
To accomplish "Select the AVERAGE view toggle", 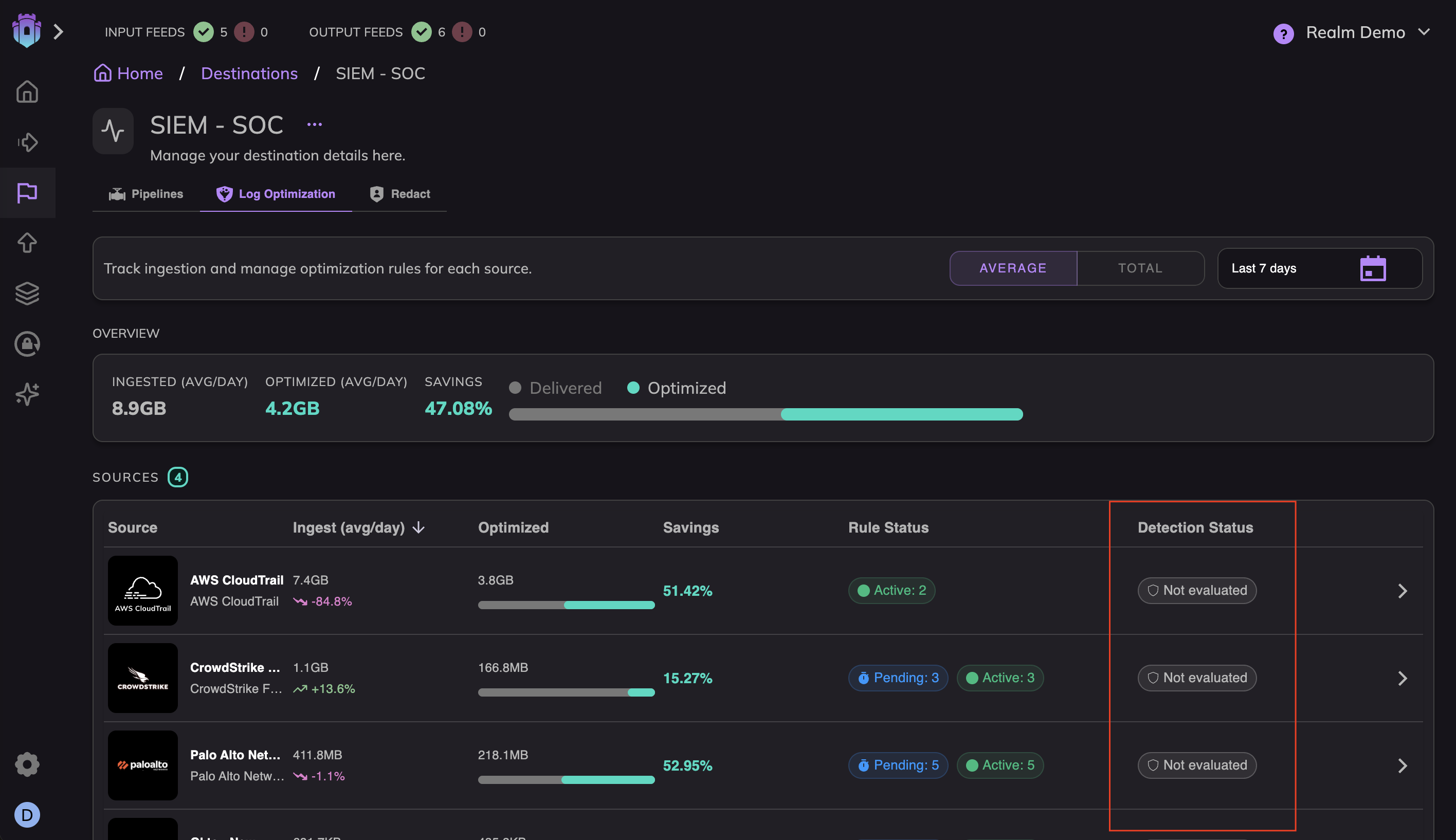I will [x=1013, y=268].
